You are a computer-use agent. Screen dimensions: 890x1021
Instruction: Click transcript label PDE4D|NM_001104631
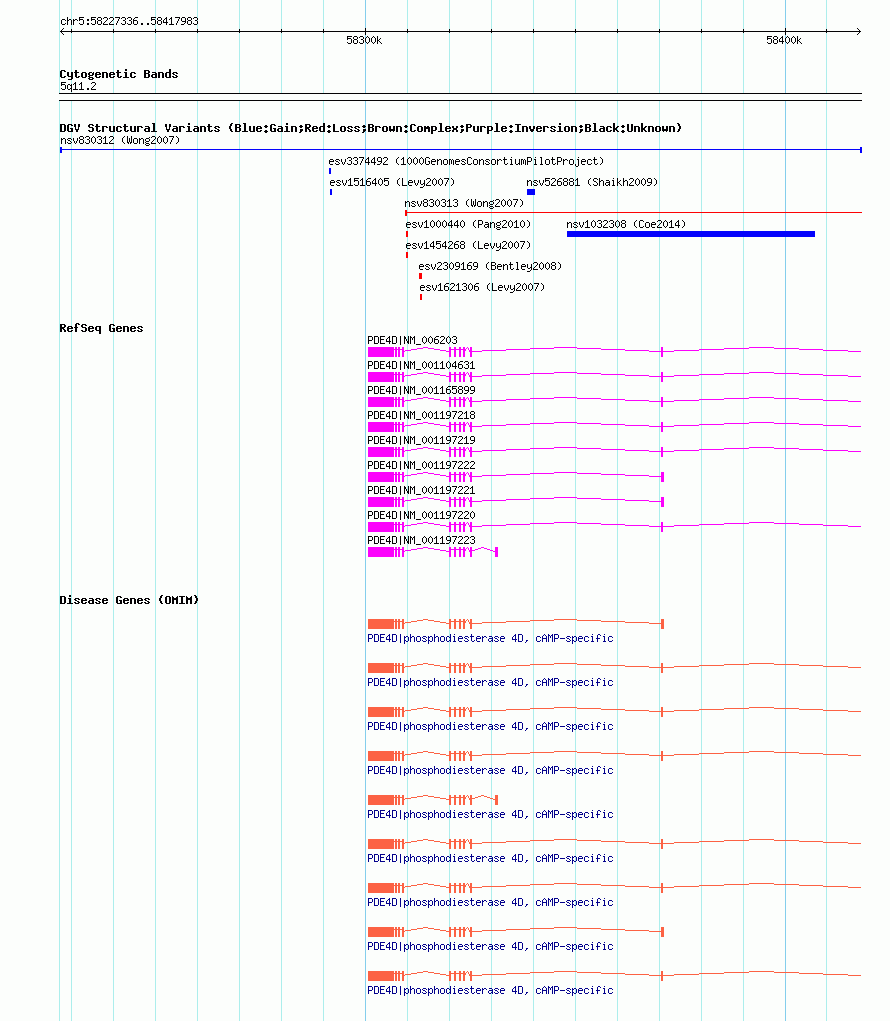(x=421, y=365)
